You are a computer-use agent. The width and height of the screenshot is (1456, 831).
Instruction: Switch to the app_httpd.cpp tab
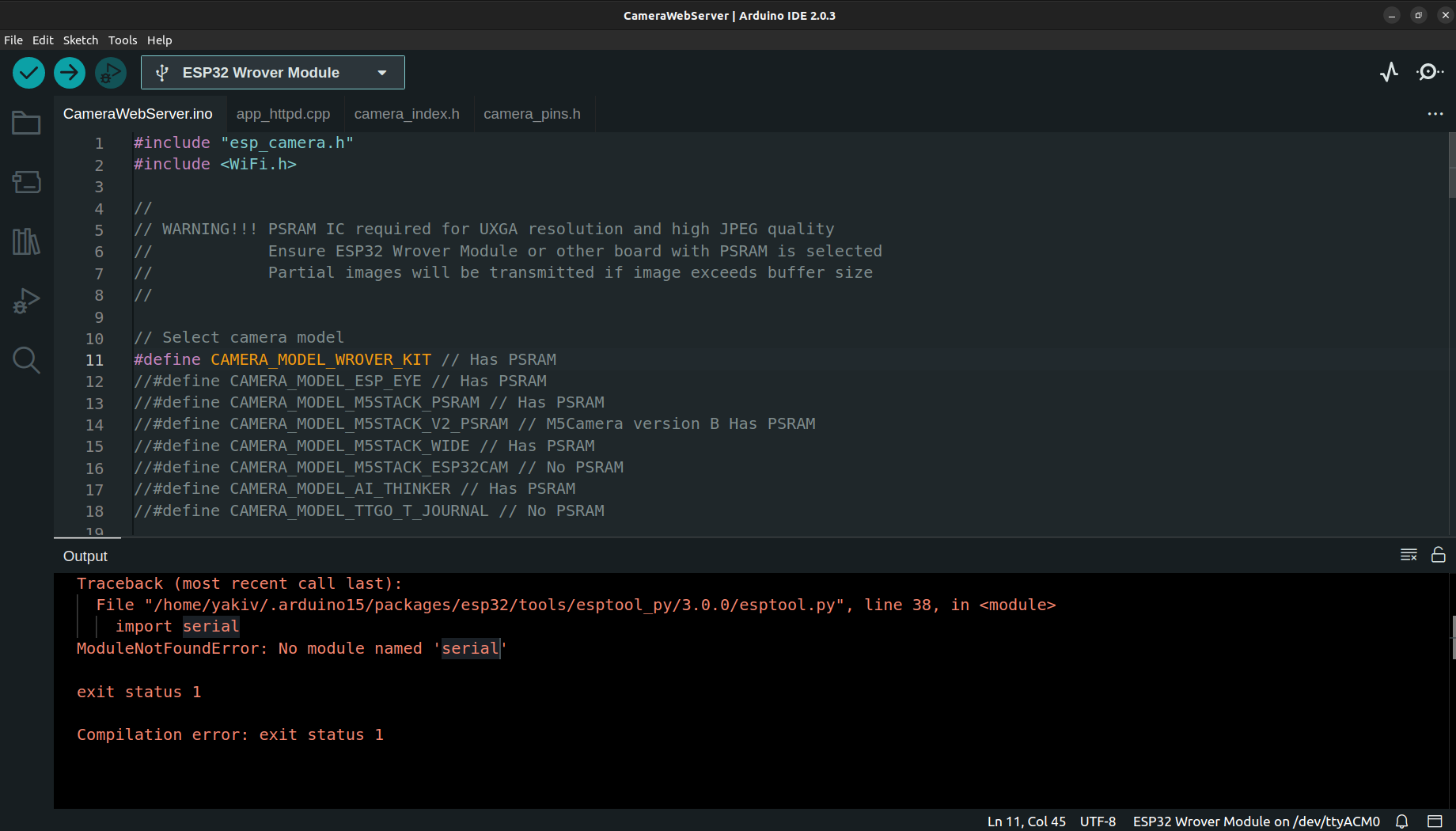pos(283,114)
